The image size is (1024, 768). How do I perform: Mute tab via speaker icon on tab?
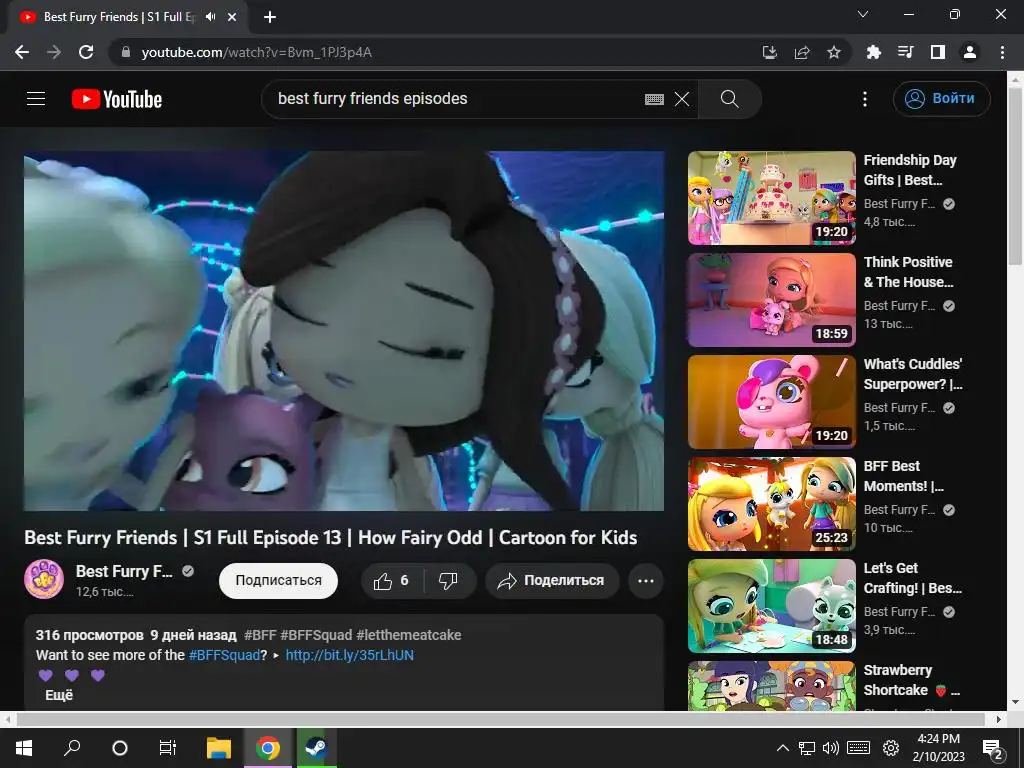click(x=210, y=17)
